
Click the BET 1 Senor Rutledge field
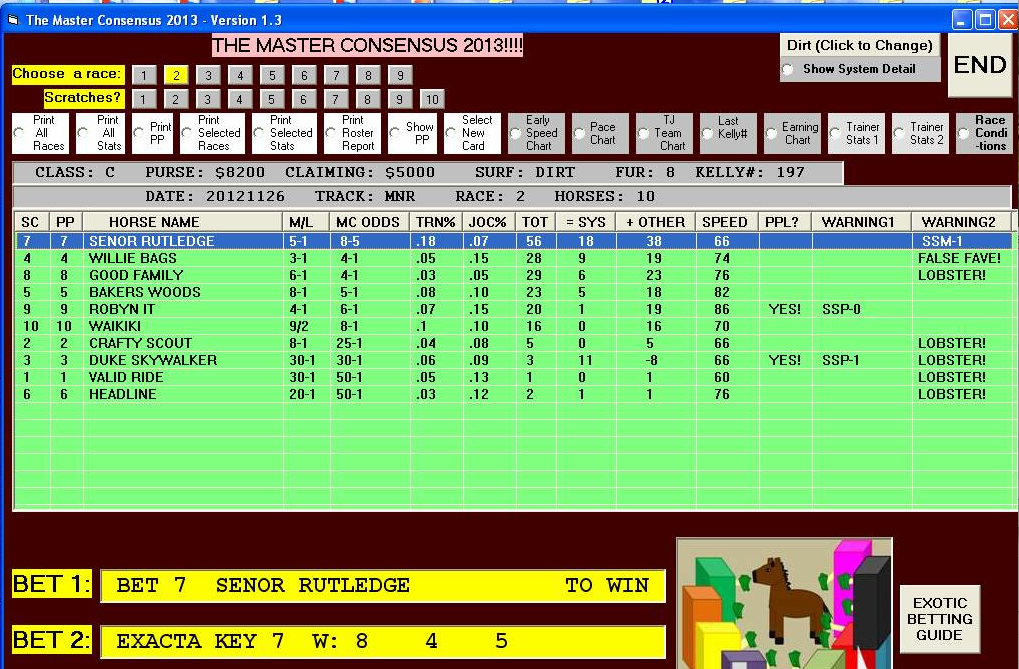point(382,586)
